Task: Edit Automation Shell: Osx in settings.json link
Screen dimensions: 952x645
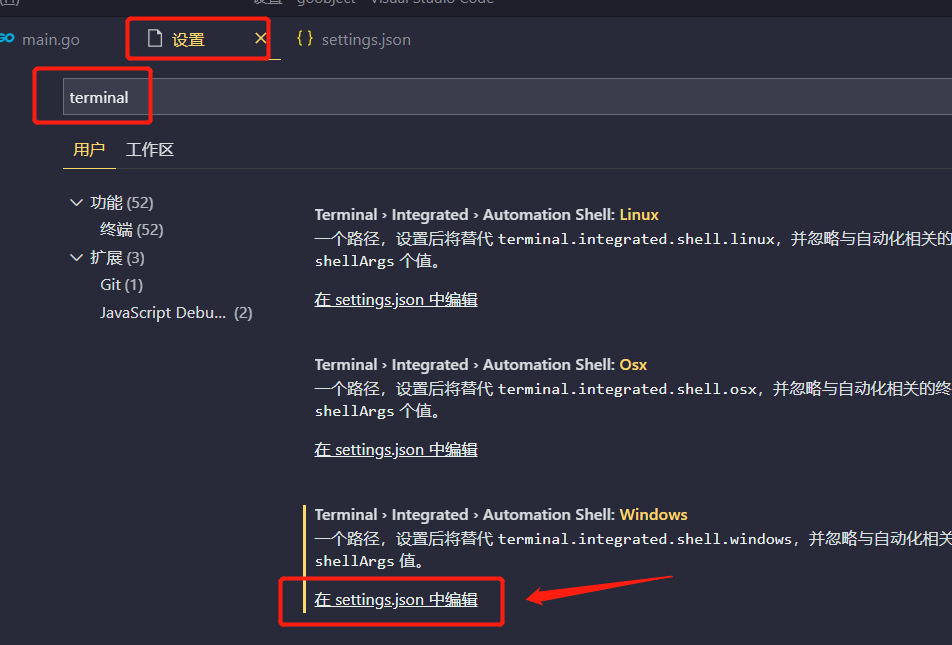Action: coord(396,449)
